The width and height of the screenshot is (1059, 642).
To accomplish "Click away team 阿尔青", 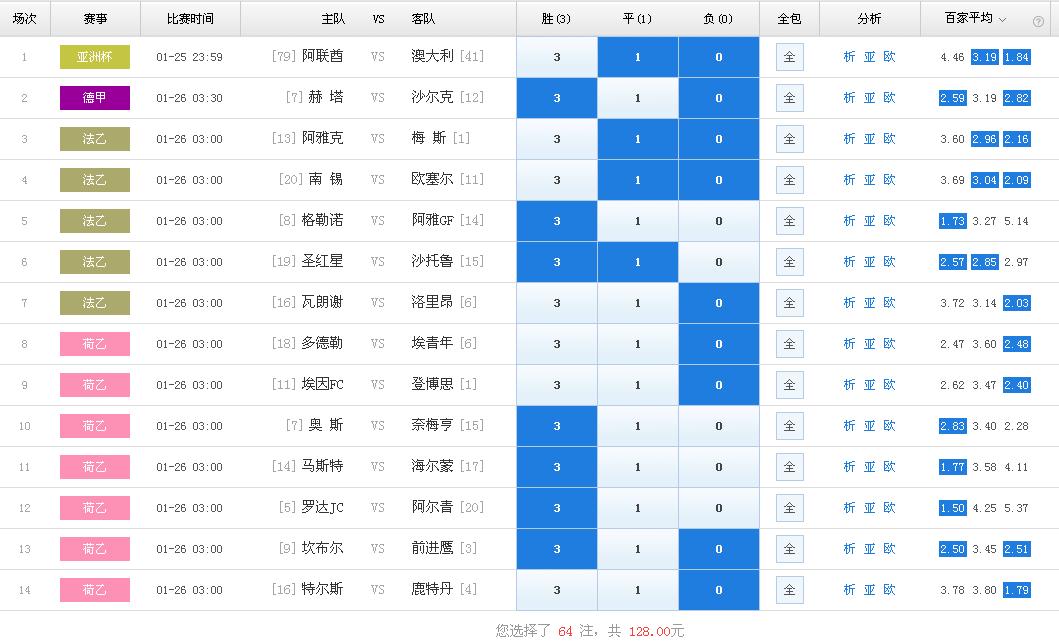I will [432, 508].
